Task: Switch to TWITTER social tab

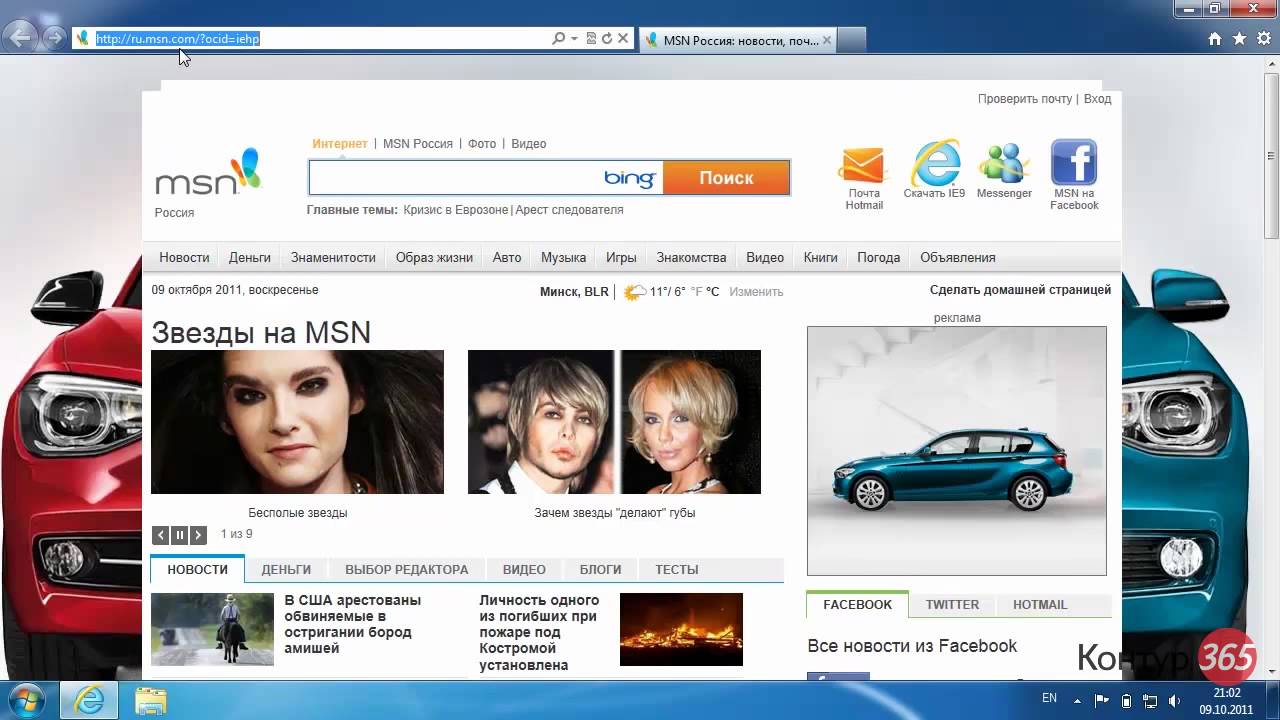Action: 952,604
